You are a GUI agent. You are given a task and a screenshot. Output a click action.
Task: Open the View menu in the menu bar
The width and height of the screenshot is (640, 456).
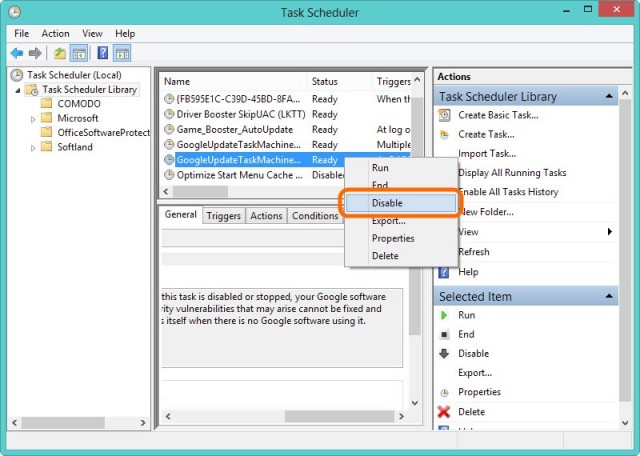(92, 33)
